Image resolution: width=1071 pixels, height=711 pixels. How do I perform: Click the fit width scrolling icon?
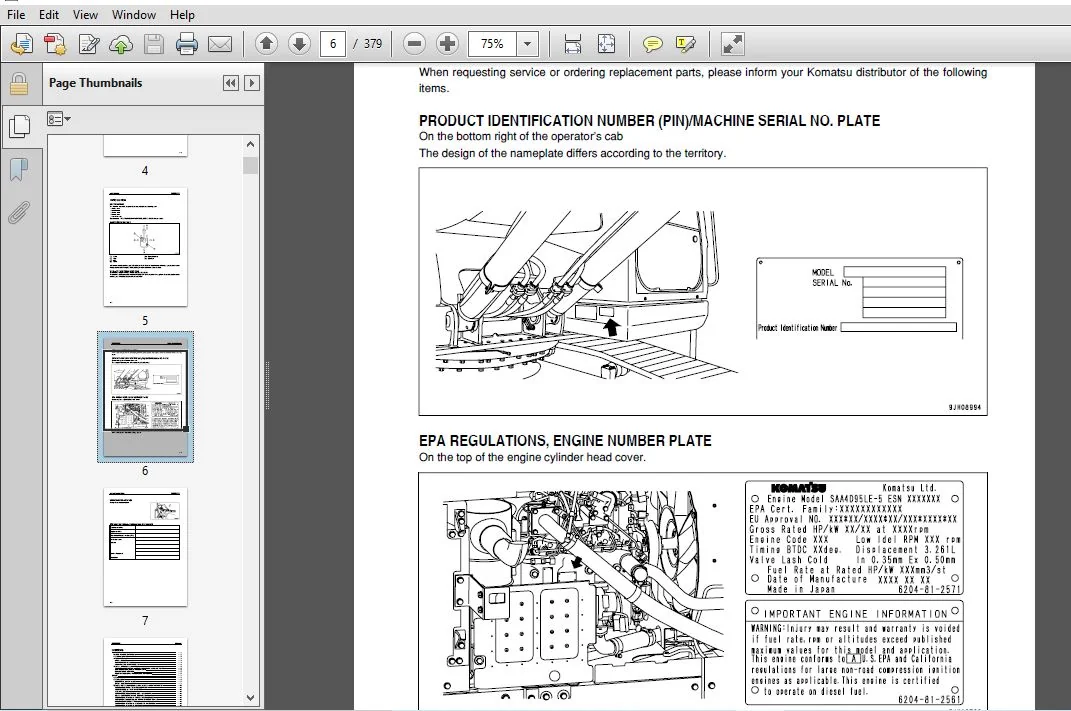[x=572, y=44]
